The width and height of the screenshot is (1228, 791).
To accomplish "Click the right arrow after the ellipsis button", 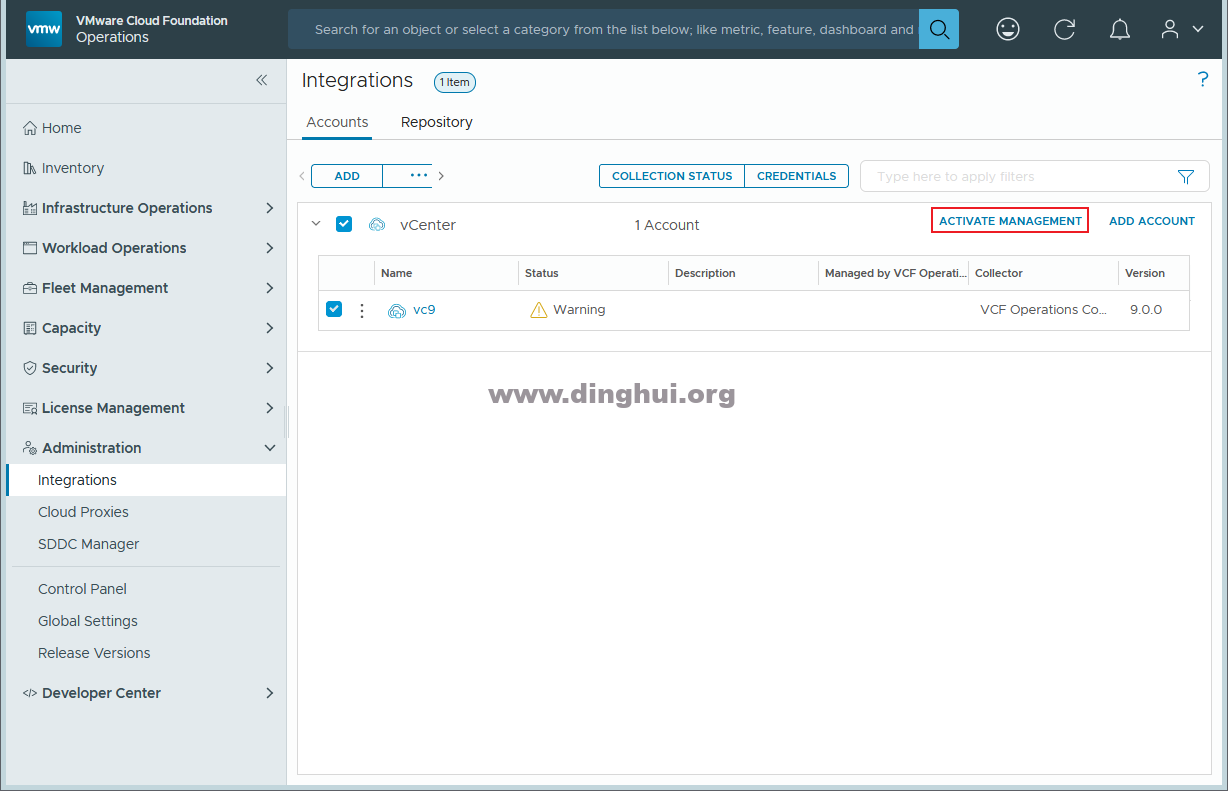I will [441, 176].
